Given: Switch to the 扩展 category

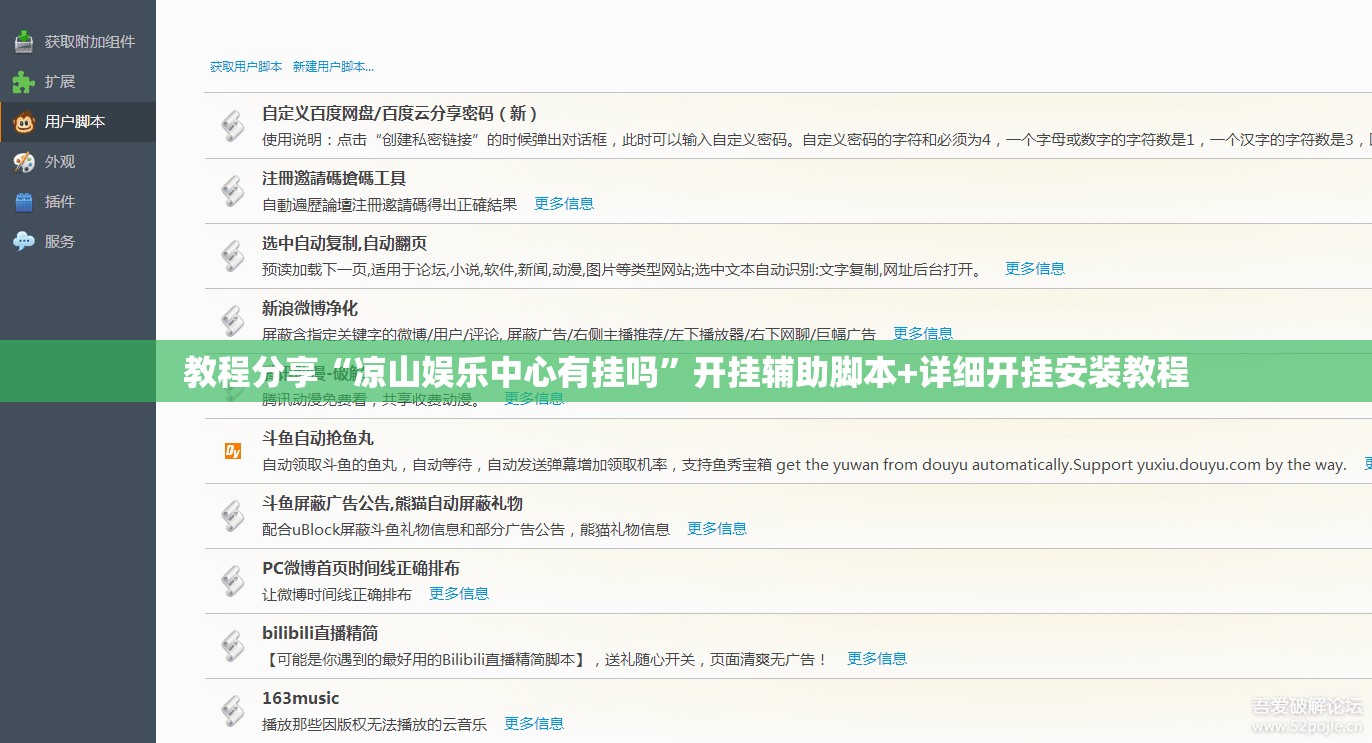Looking at the screenshot, I should click(77, 82).
